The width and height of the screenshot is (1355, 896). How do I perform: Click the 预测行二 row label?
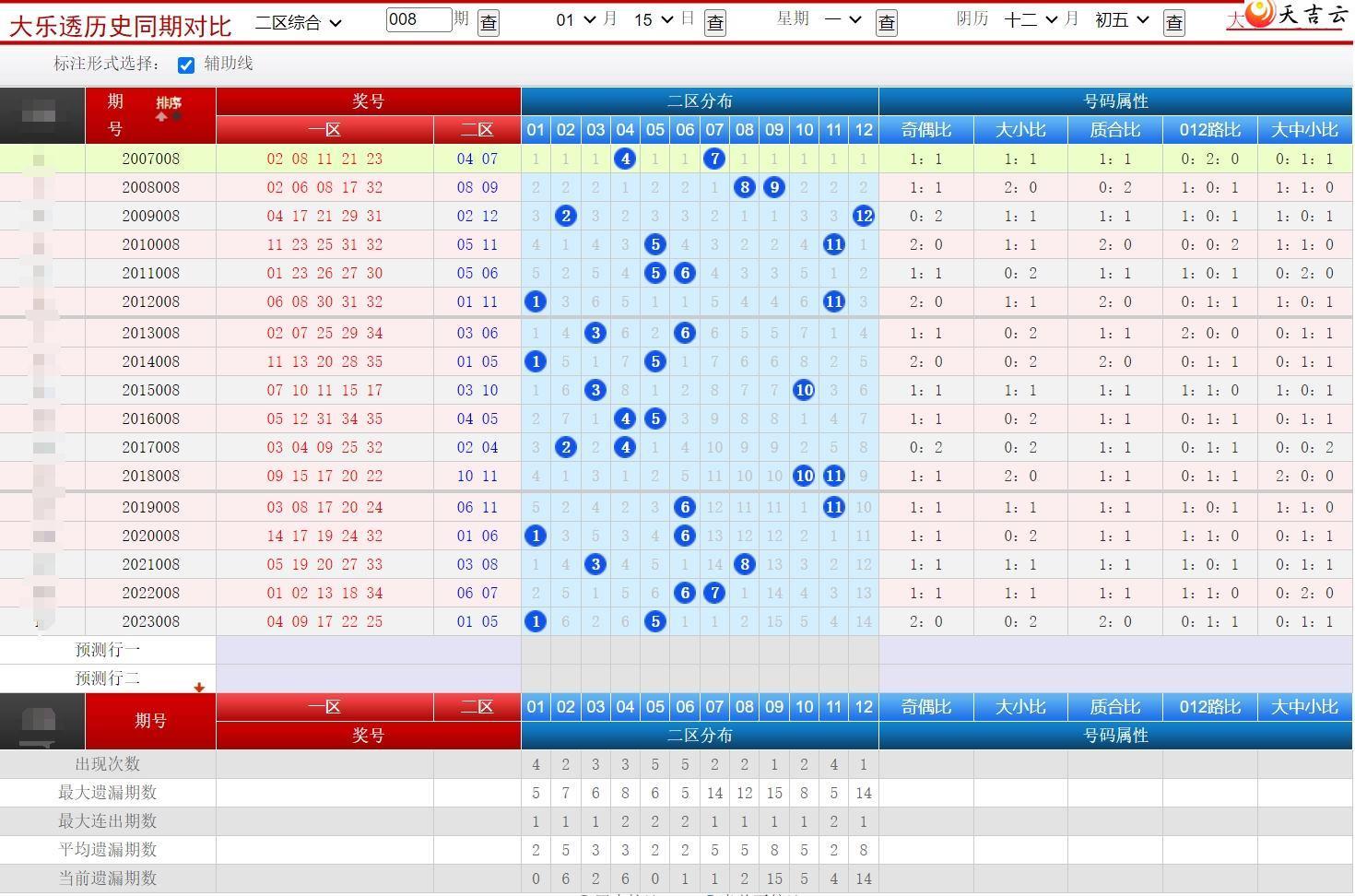(x=108, y=678)
